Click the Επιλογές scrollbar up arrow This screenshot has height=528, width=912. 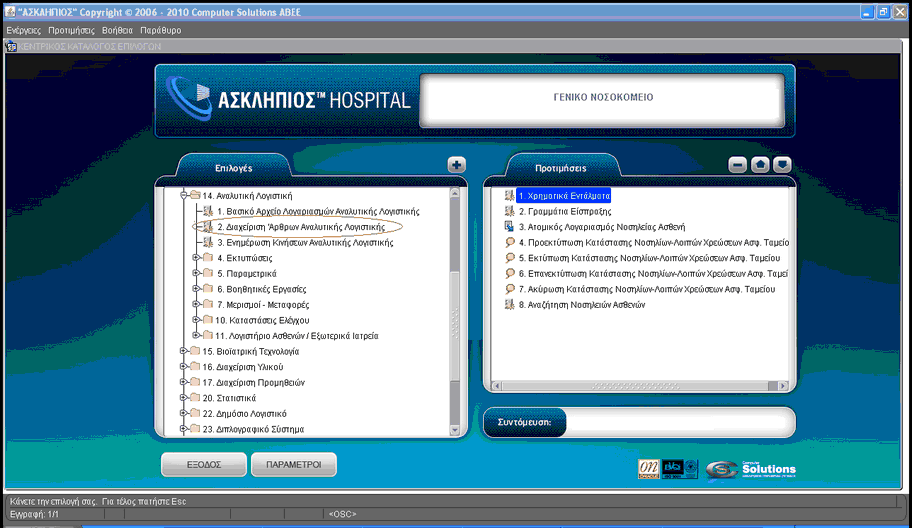(455, 193)
